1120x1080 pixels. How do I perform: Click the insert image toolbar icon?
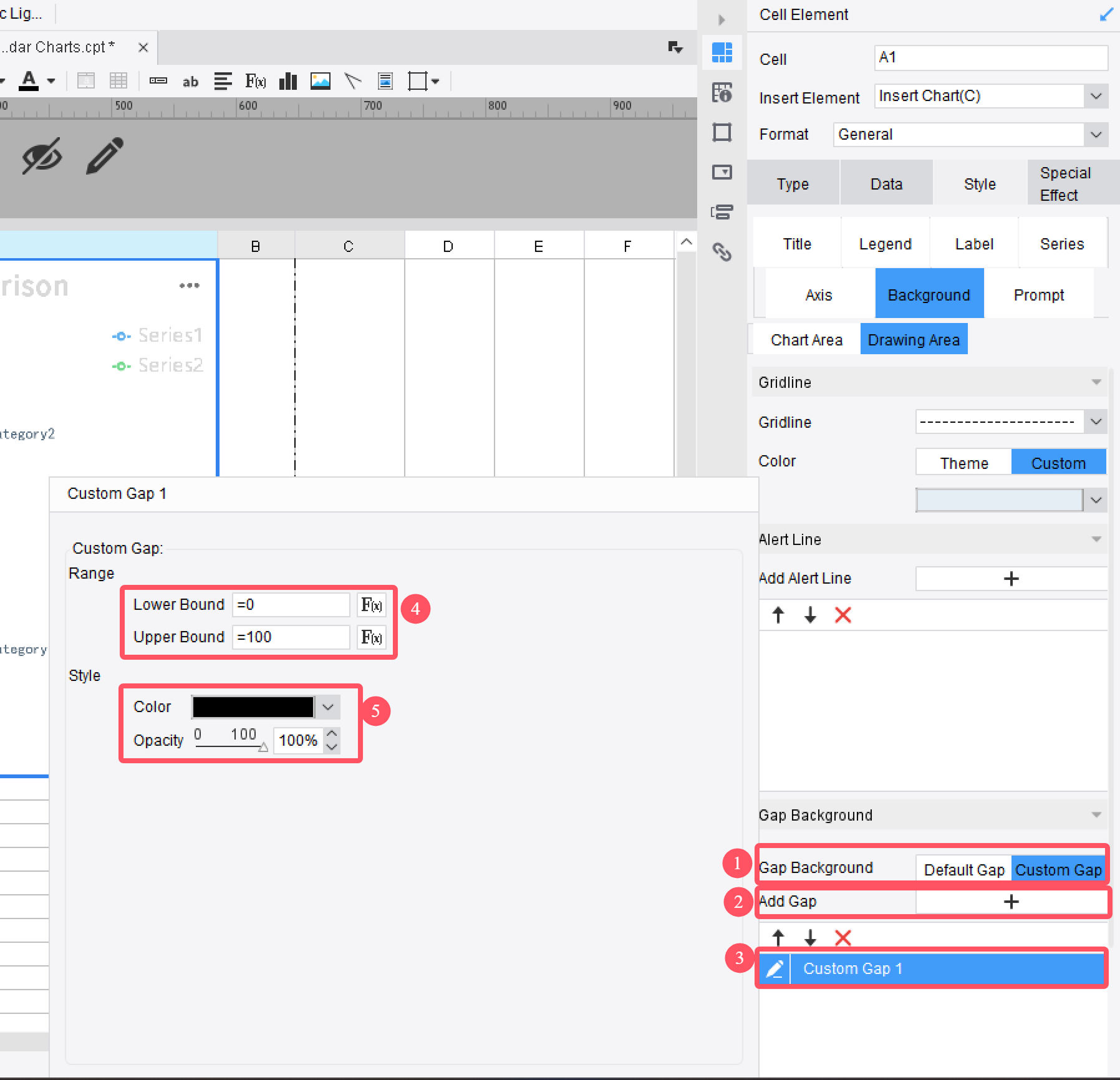[x=321, y=81]
